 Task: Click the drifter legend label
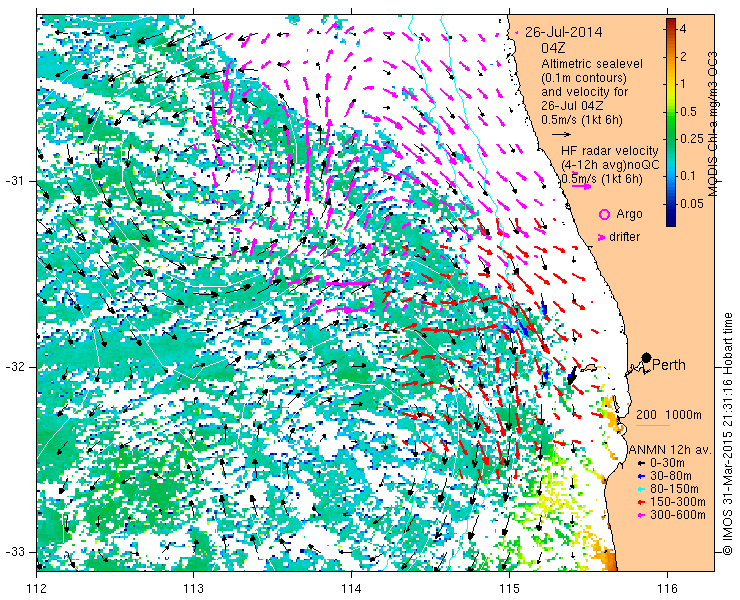pyautogui.click(x=624, y=237)
